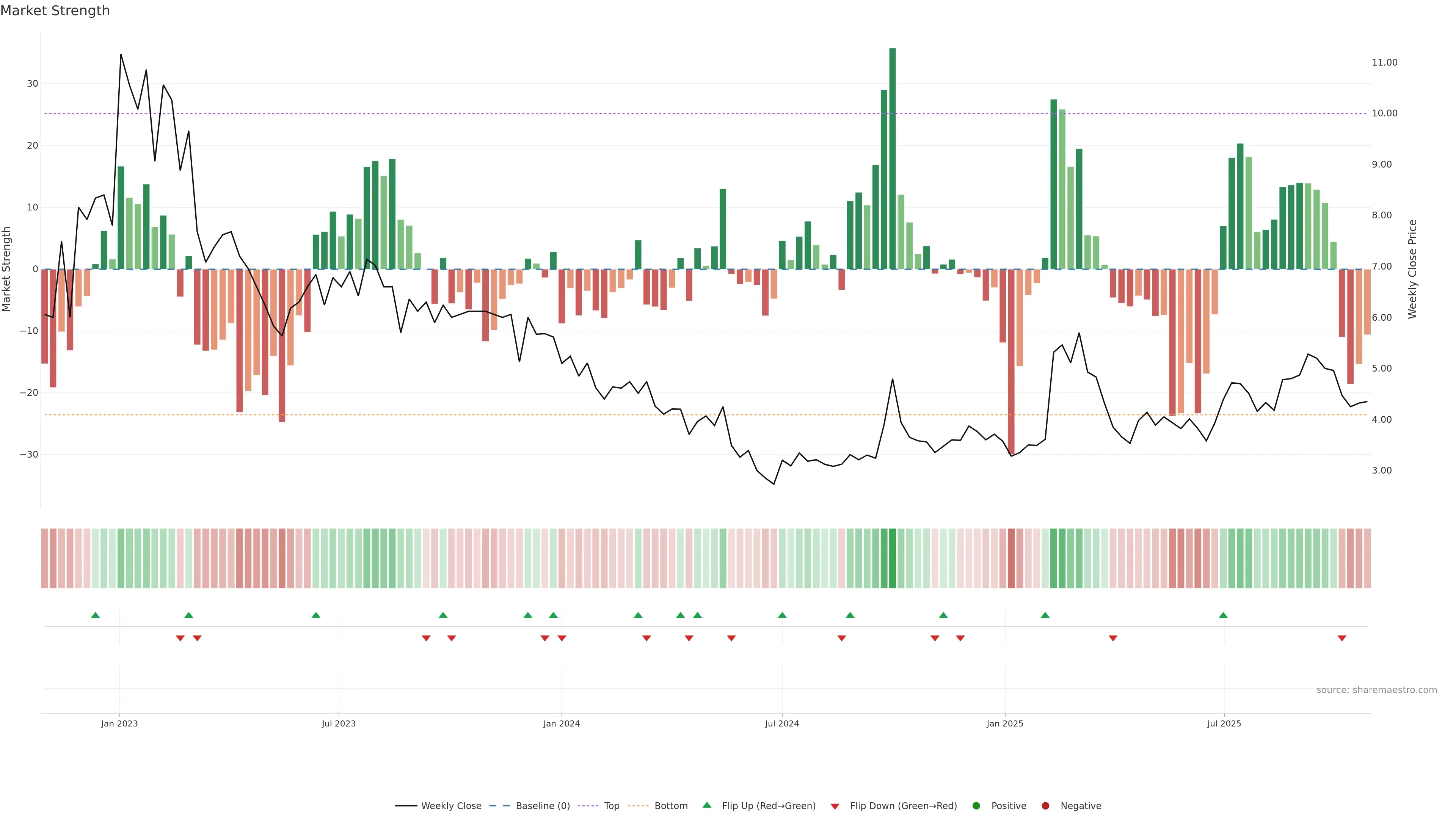This screenshot has height=819, width=1456.
Task: Click the darkest green heatmap strip cell
Action: pyautogui.click(x=893, y=559)
